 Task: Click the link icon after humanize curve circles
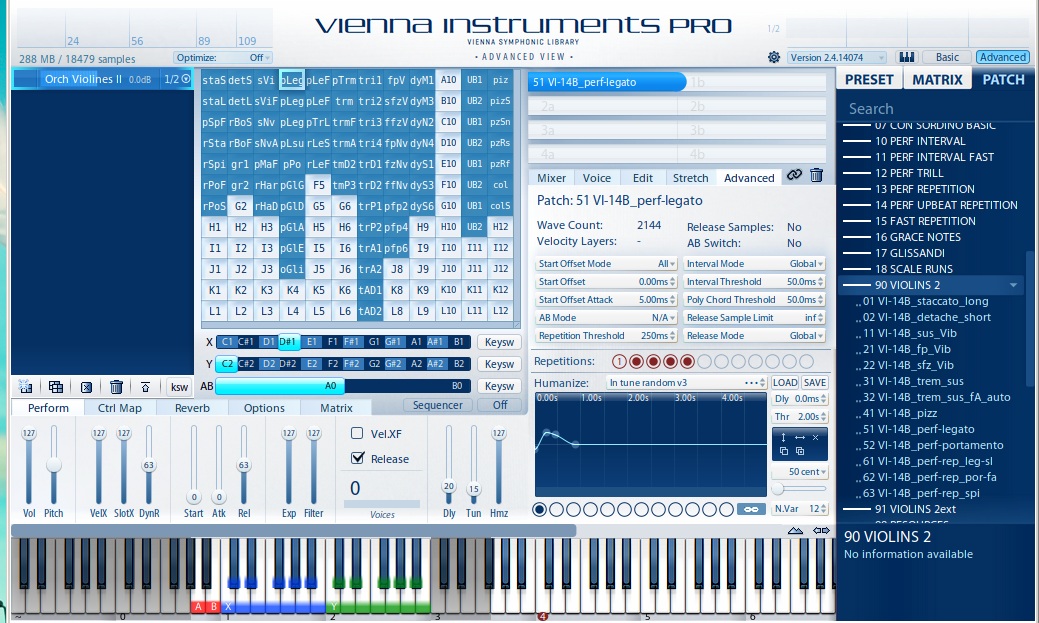[x=751, y=509]
